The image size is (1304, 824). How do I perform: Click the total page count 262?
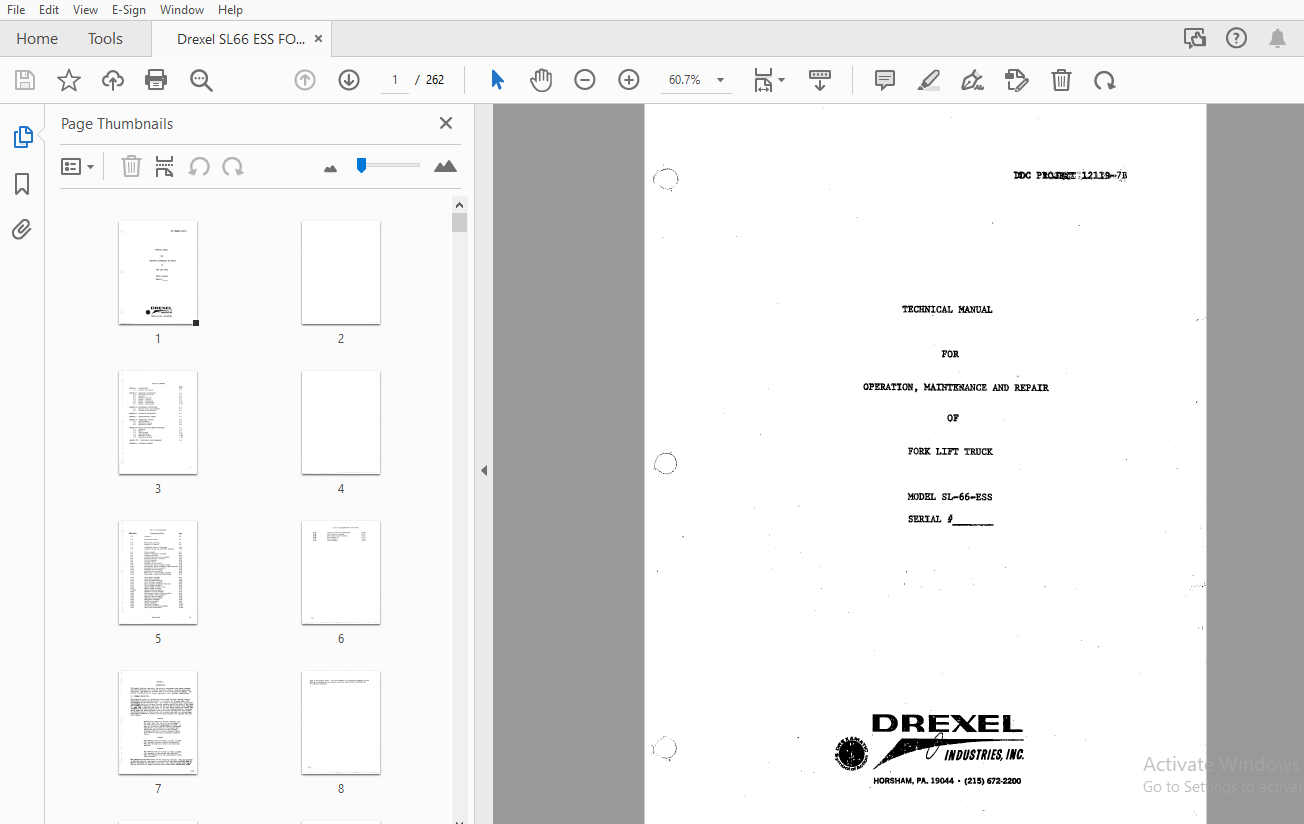tap(435, 80)
